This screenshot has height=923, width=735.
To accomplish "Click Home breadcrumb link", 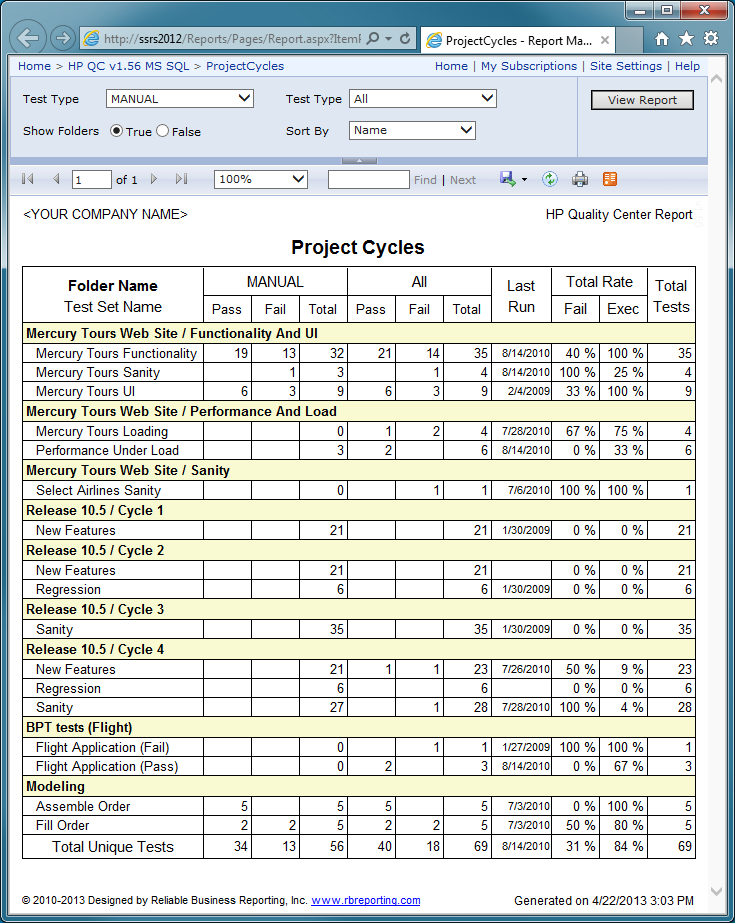I will coord(34,66).
